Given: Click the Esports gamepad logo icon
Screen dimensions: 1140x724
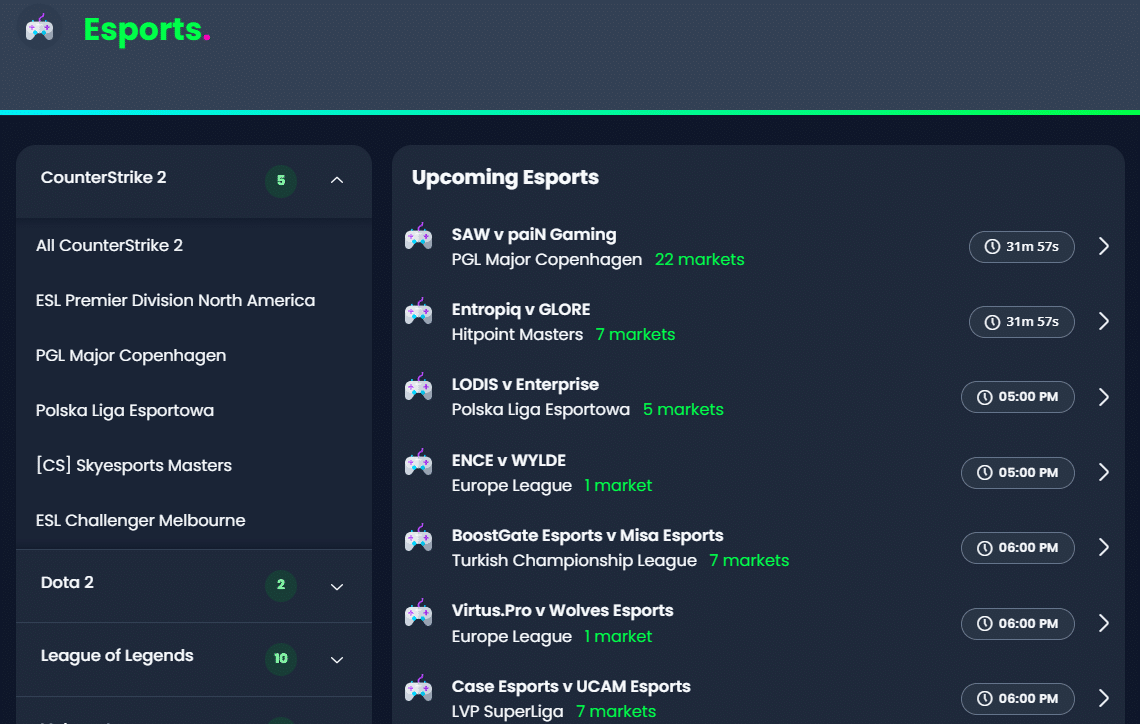Looking at the screenshot, I should [x=38, y=28].
